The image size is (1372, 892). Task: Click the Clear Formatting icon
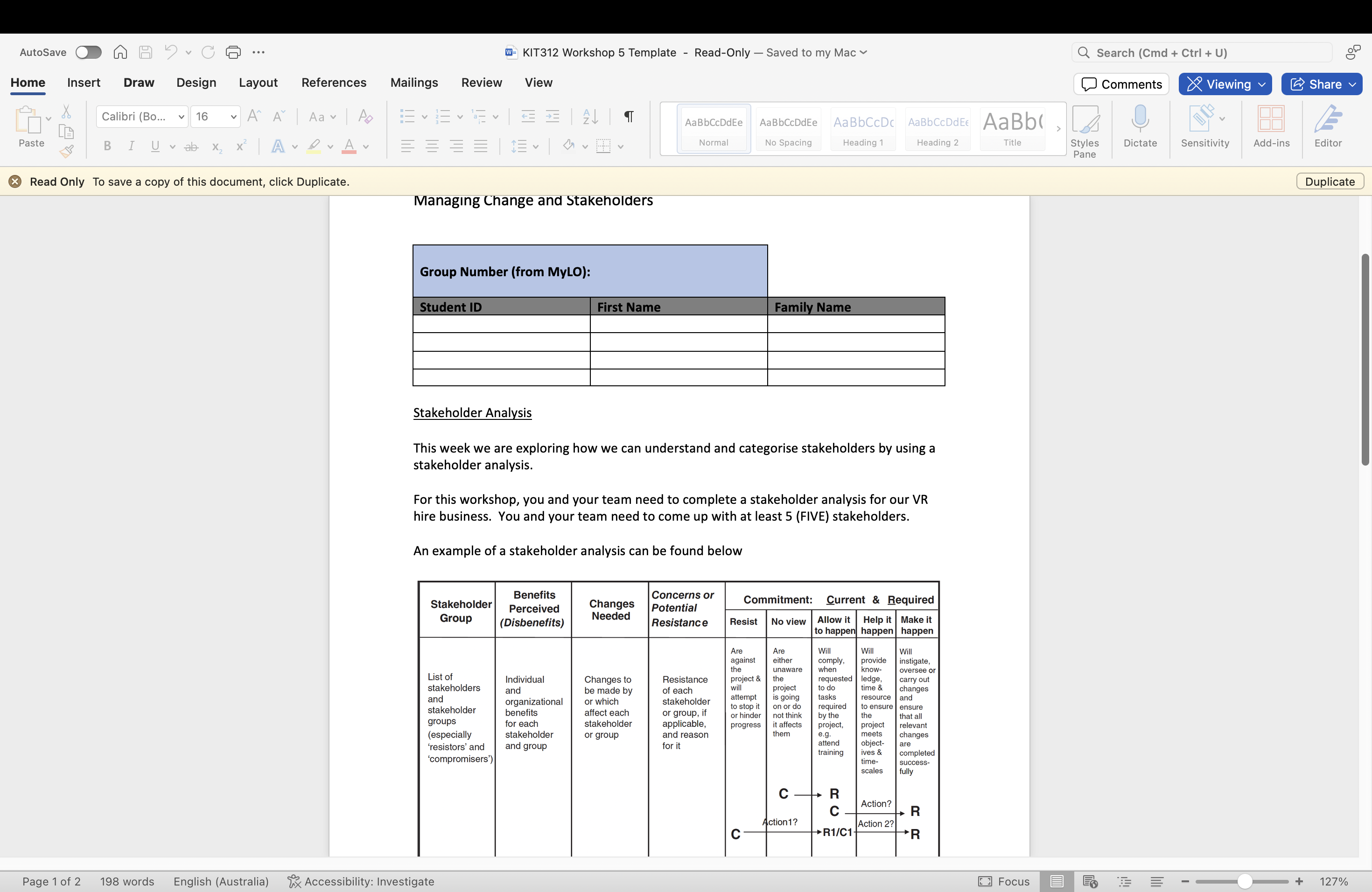365,116
